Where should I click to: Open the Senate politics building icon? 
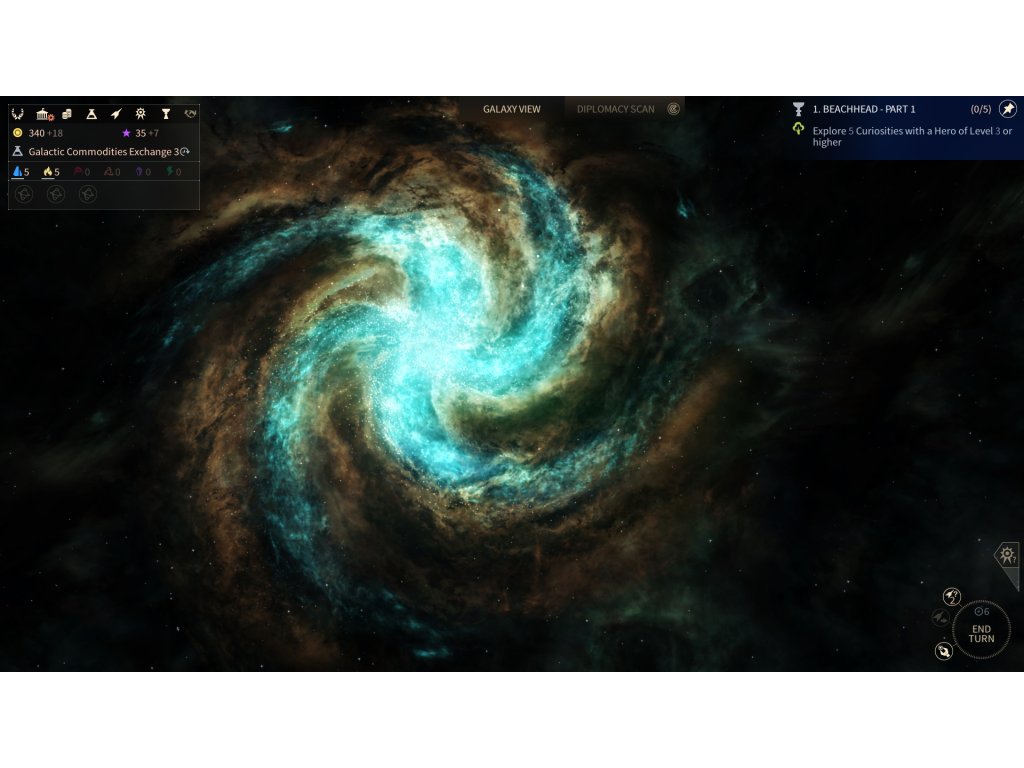[44, 114]
